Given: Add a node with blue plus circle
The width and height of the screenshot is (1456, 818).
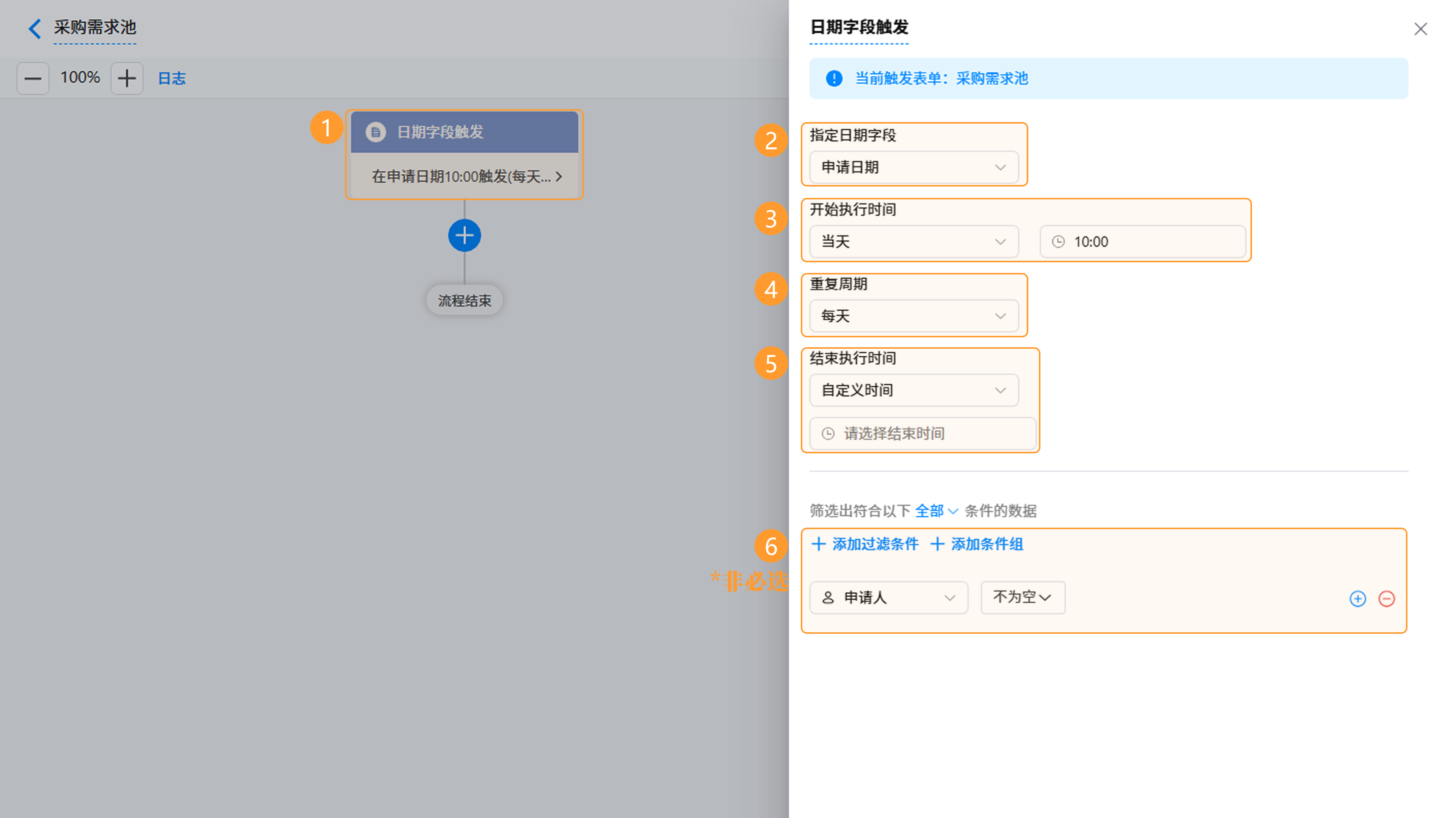Looking at the screenshot, I should 464,235.
